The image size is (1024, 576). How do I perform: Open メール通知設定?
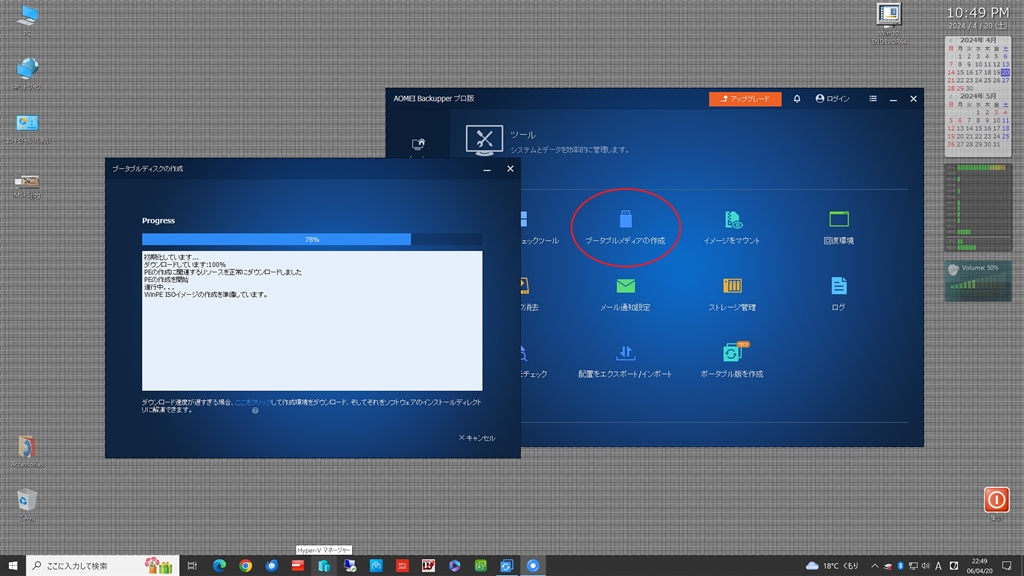(x=625, y=294)
